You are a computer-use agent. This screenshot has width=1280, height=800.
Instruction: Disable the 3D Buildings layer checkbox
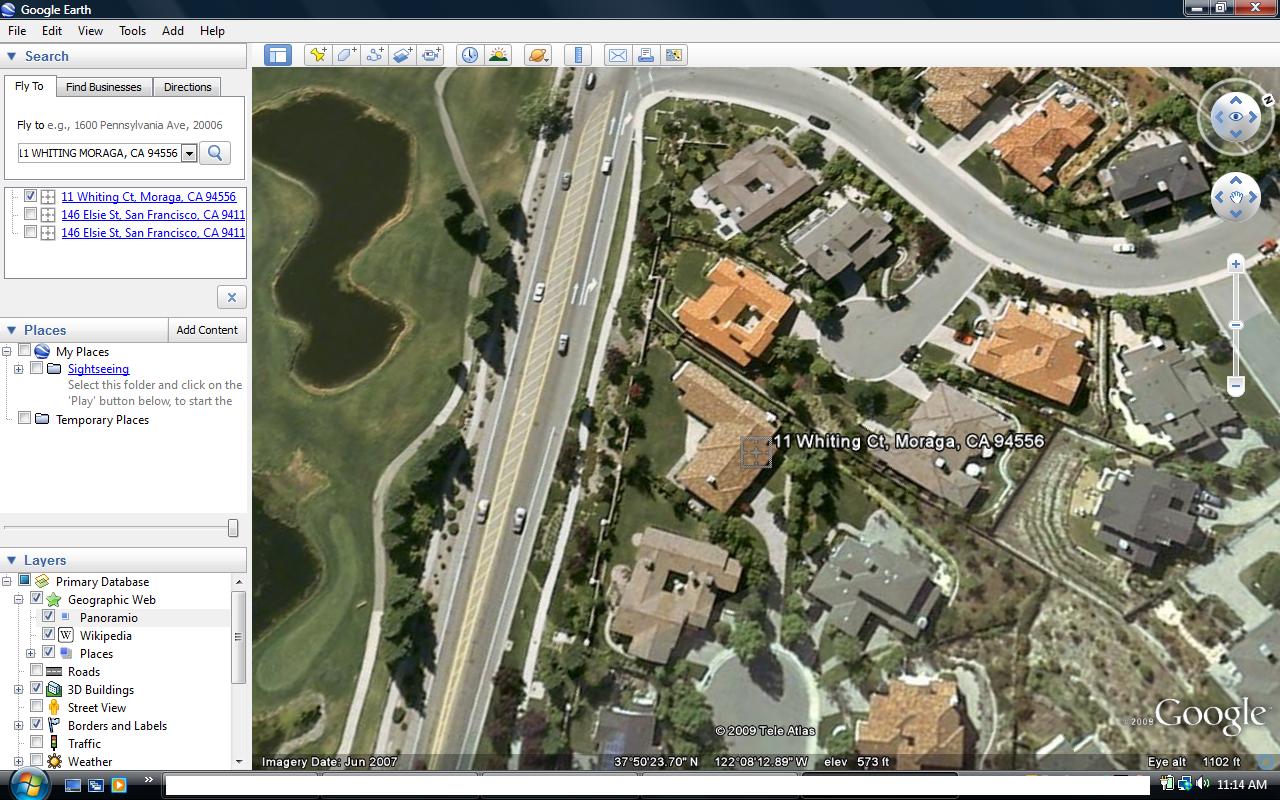coord(37,689)
